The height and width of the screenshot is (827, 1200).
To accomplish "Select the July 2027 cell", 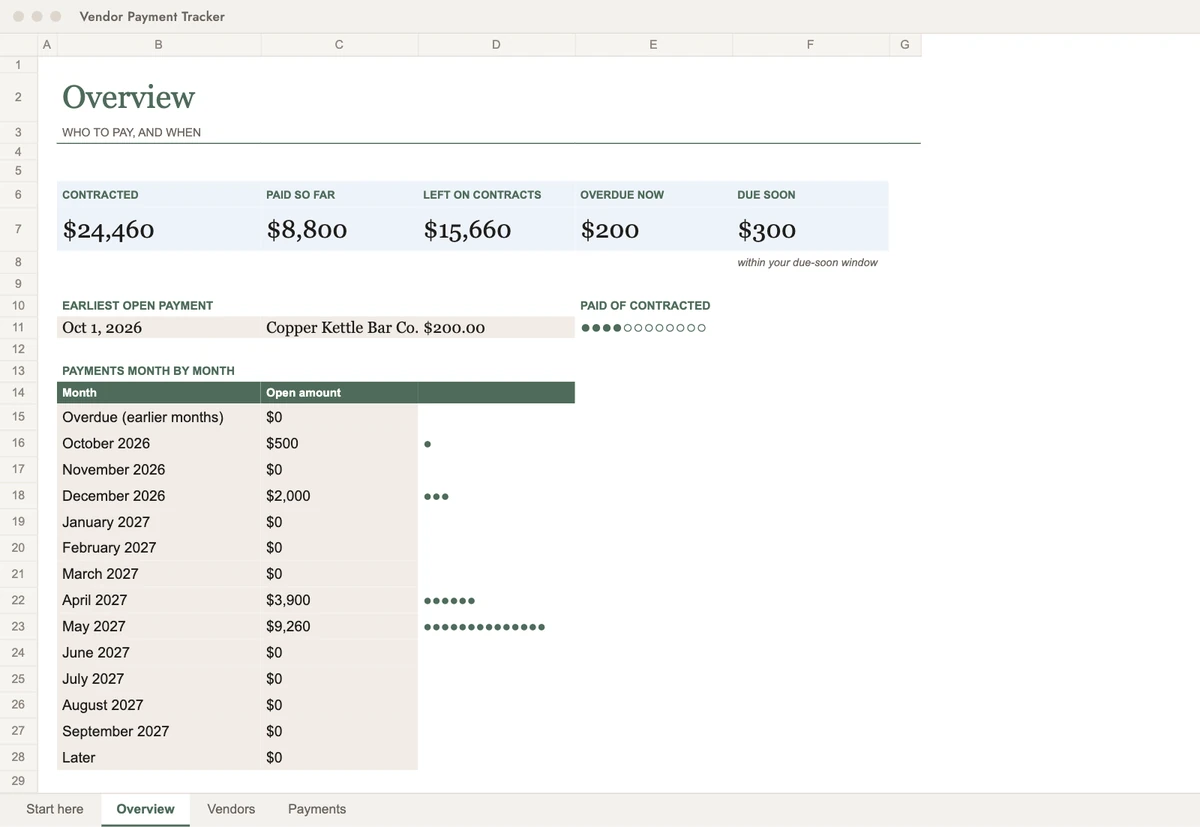I will click(93, 678).
